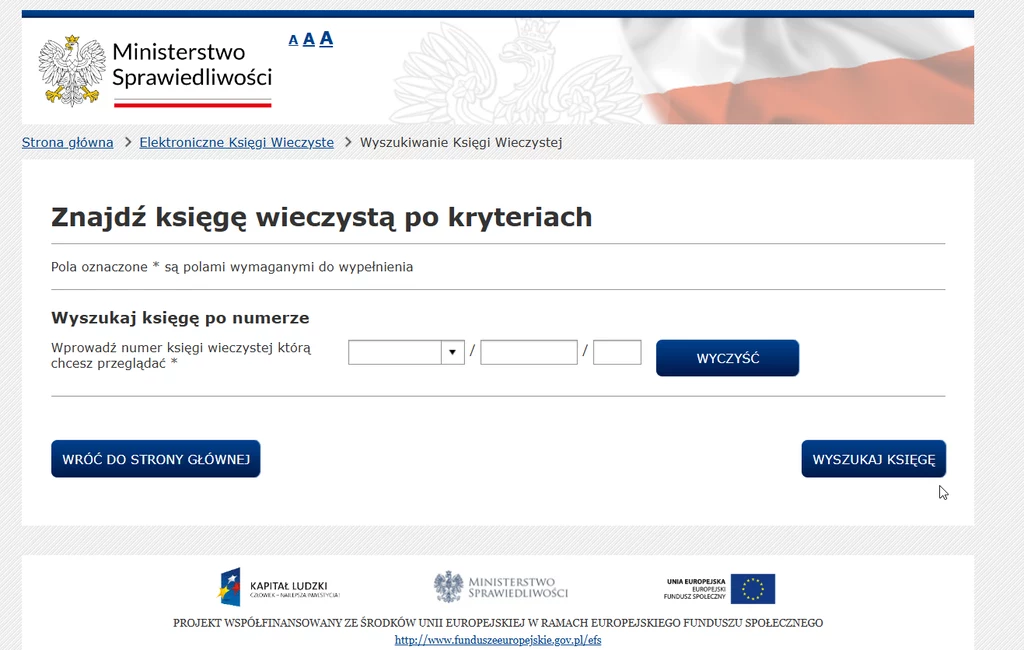Viewport: 1024px width, 650px height.
Task: Click the largest font size A icon
Action: pos(326,39)
